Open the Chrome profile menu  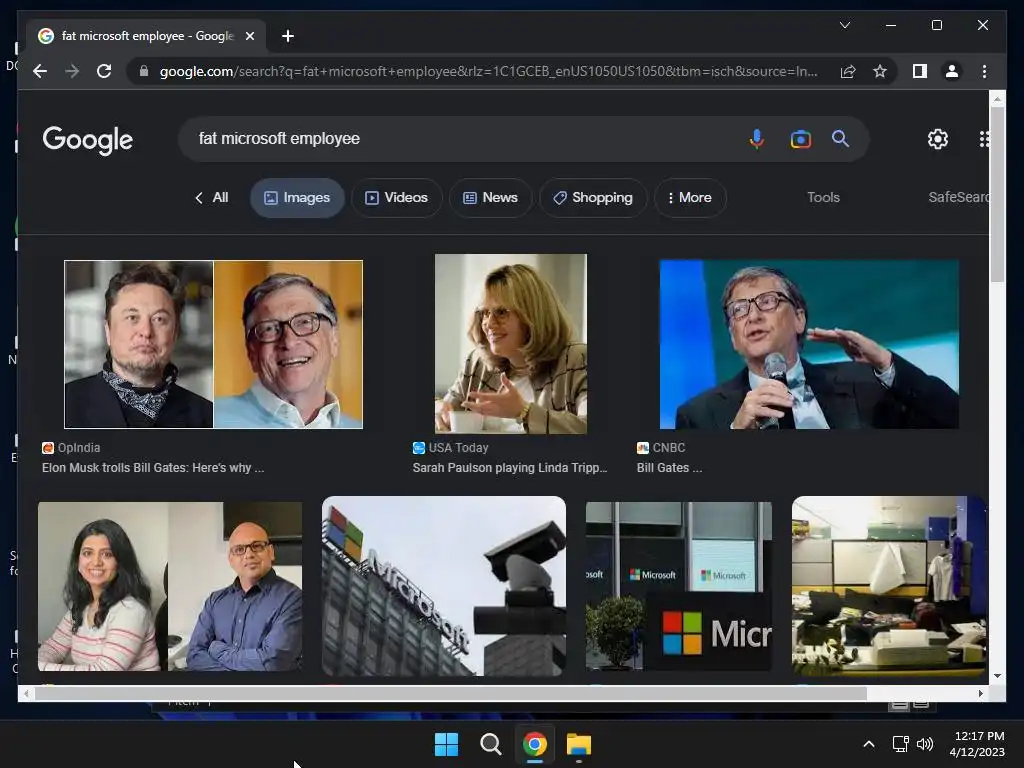point(952,71)
